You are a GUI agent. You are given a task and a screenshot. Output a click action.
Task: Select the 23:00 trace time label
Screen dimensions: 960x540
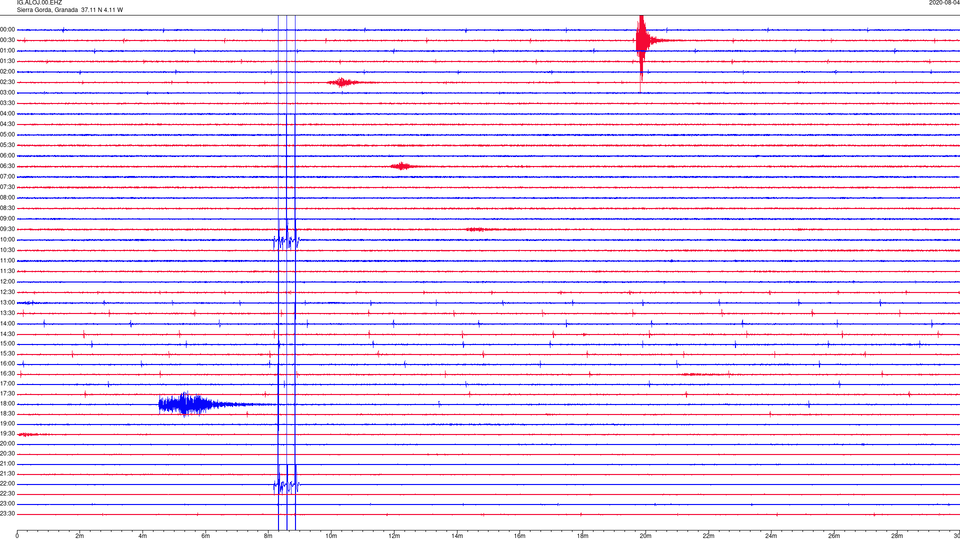coord(7,504)
